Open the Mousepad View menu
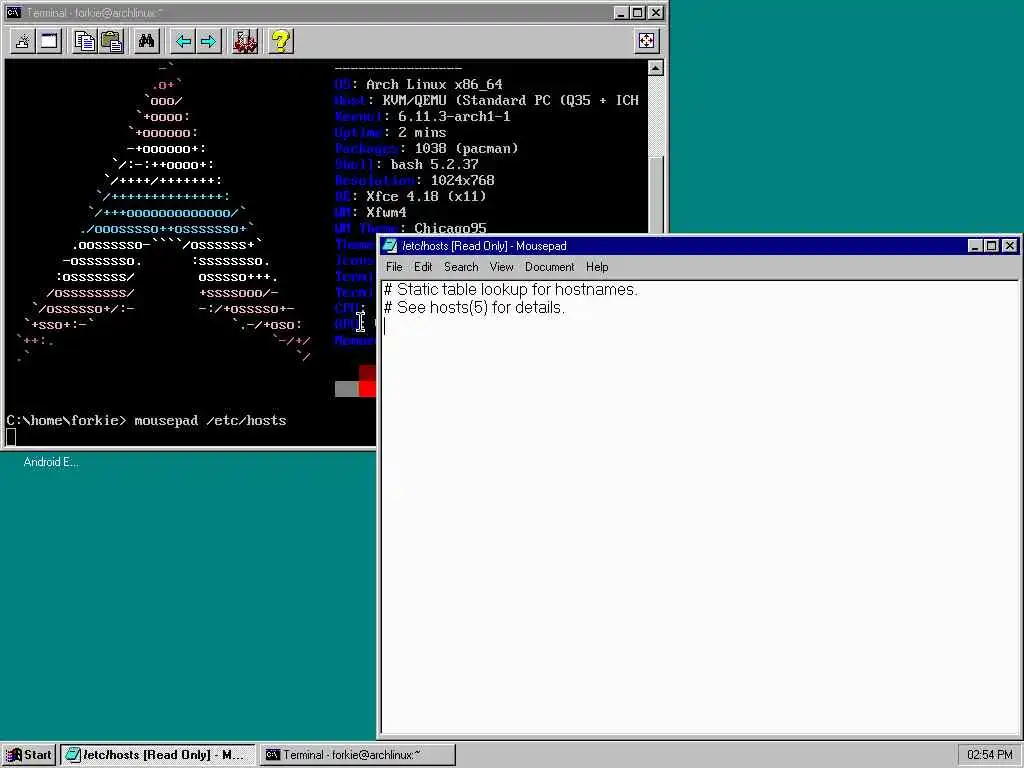The width and height of the screenshot is (1024, 768). (502, 266)
